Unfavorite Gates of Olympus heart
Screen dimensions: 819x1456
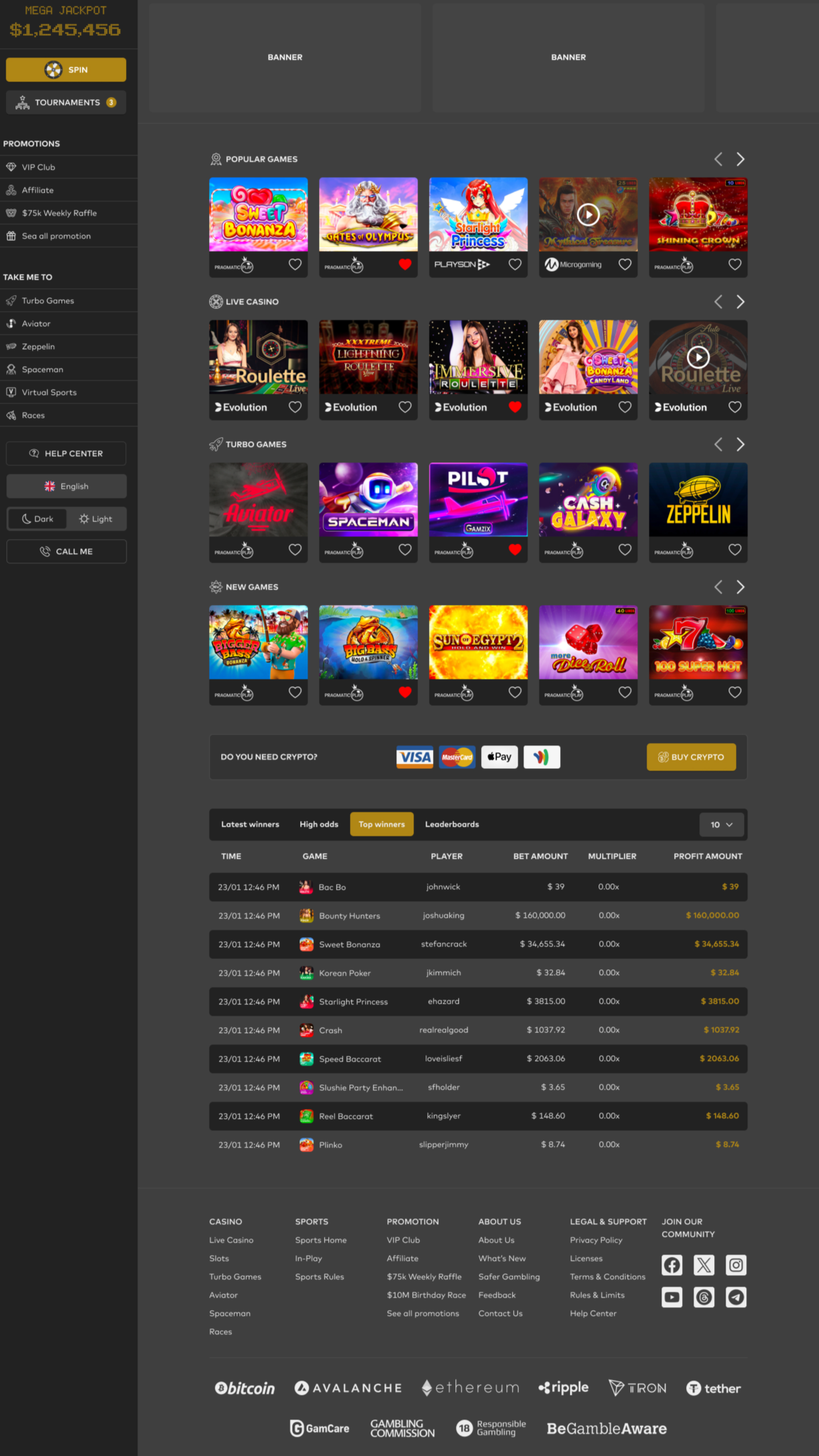(x=405, y=264)
